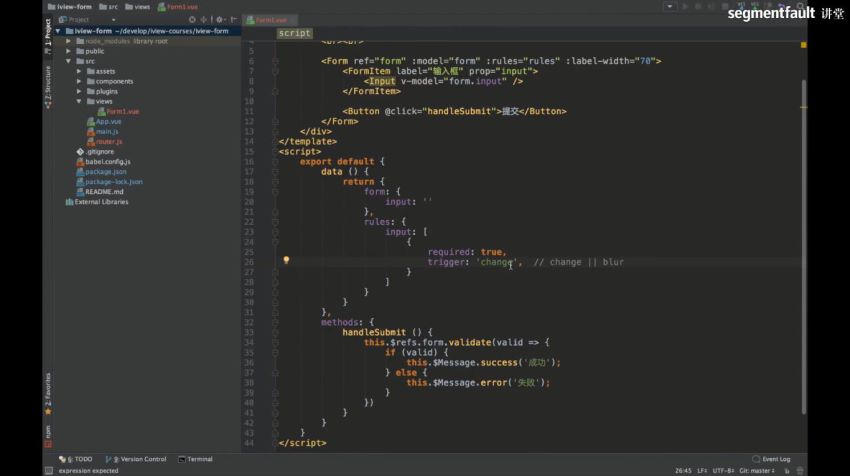
Task: Open the Event Log
Action: click(771, 459)
